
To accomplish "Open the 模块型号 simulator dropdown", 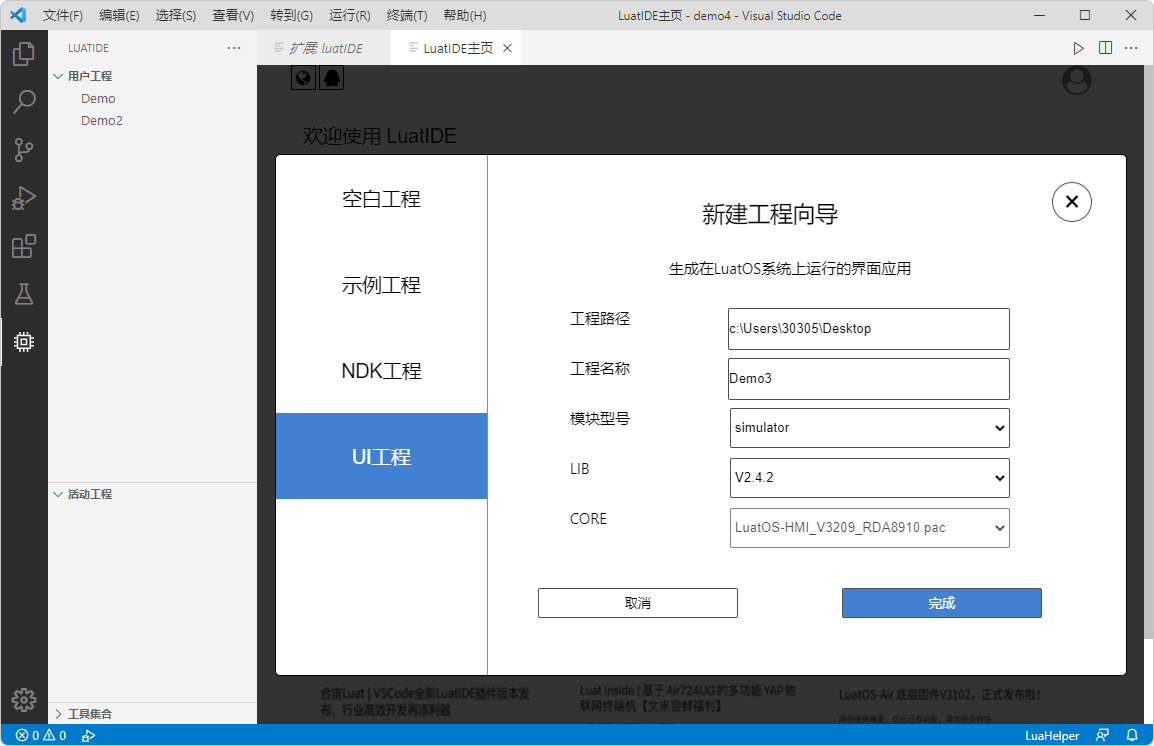I will tap(869, 427).
